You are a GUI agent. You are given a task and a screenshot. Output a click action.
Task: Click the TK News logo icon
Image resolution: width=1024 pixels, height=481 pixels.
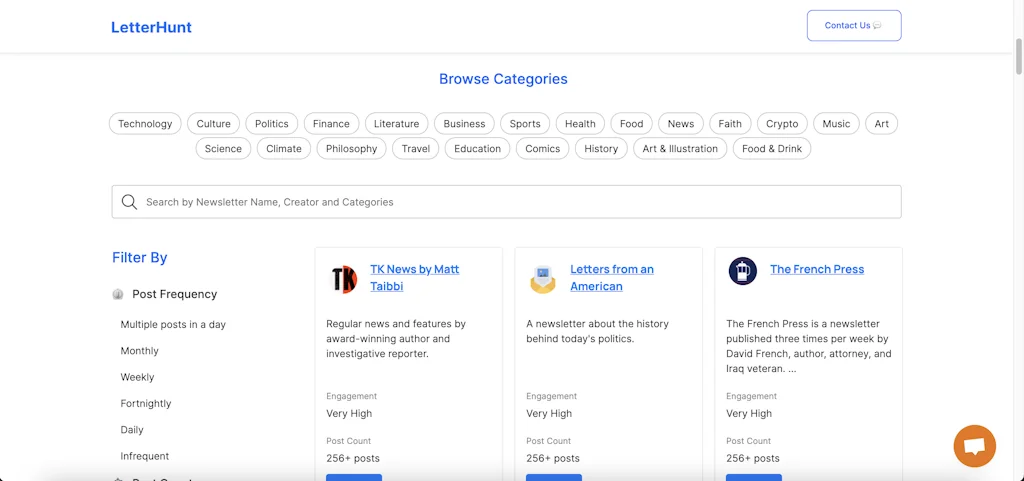coord(343,278)
